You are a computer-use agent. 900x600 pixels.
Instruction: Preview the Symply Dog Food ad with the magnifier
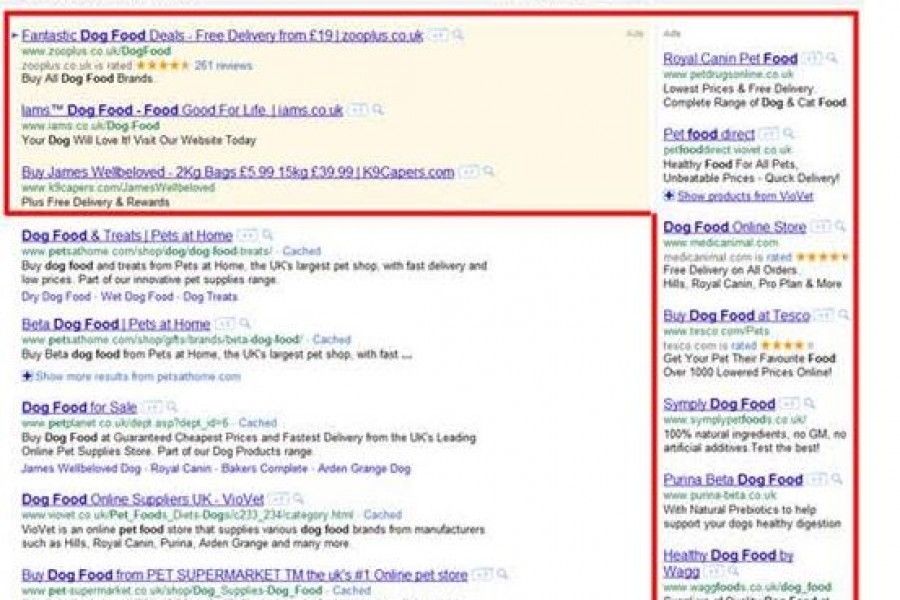(809, 404)
